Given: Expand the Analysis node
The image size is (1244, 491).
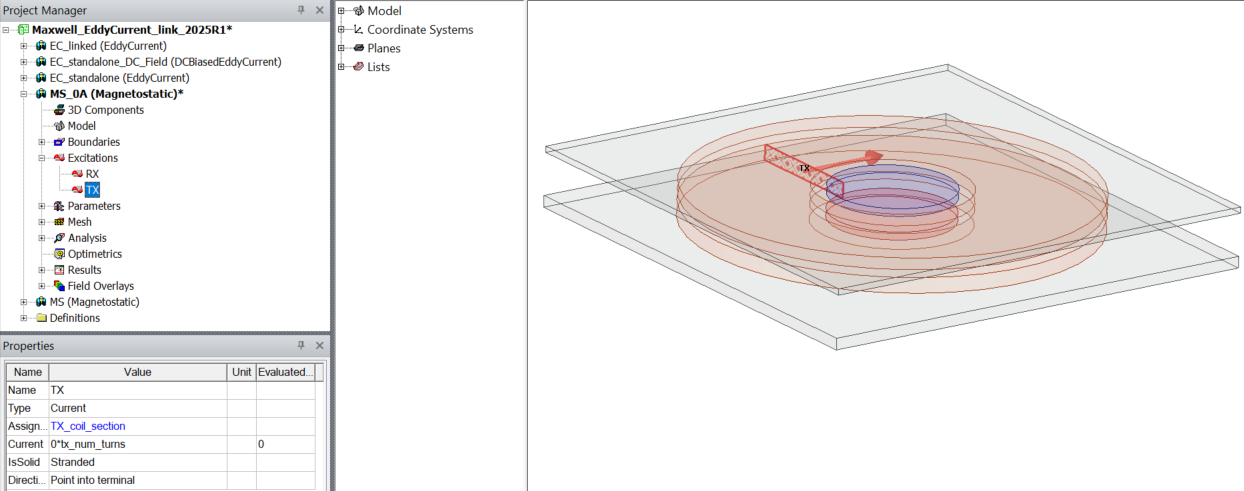Looking at the screenshot, I should pos(42,238).
